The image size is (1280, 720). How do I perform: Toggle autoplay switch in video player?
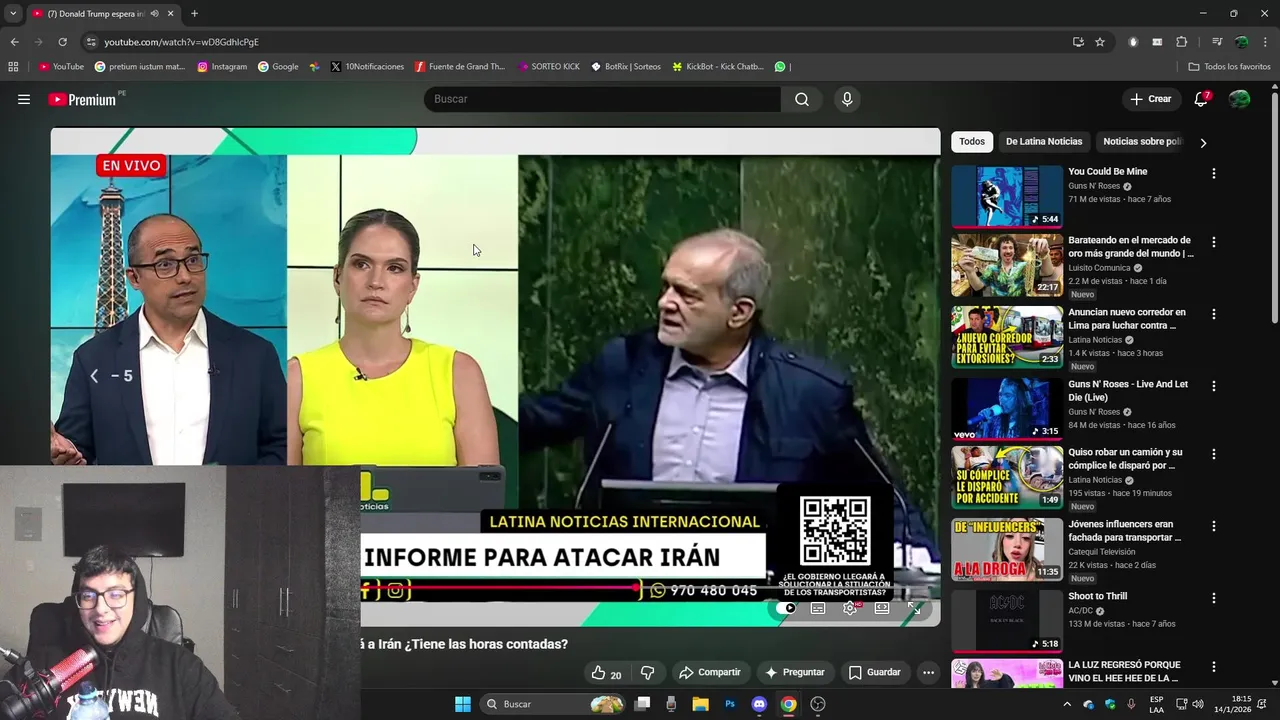[785, 608]
